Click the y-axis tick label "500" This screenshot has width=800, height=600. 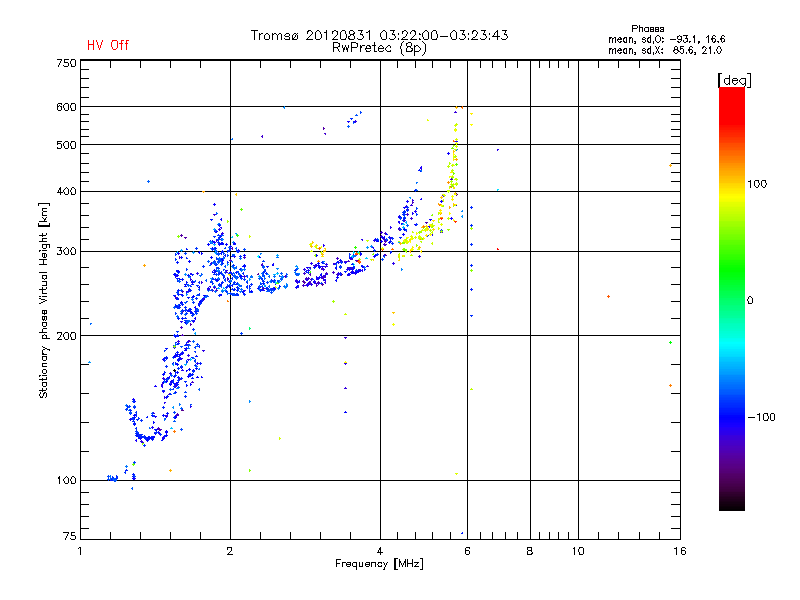click(x=66, y=145)
